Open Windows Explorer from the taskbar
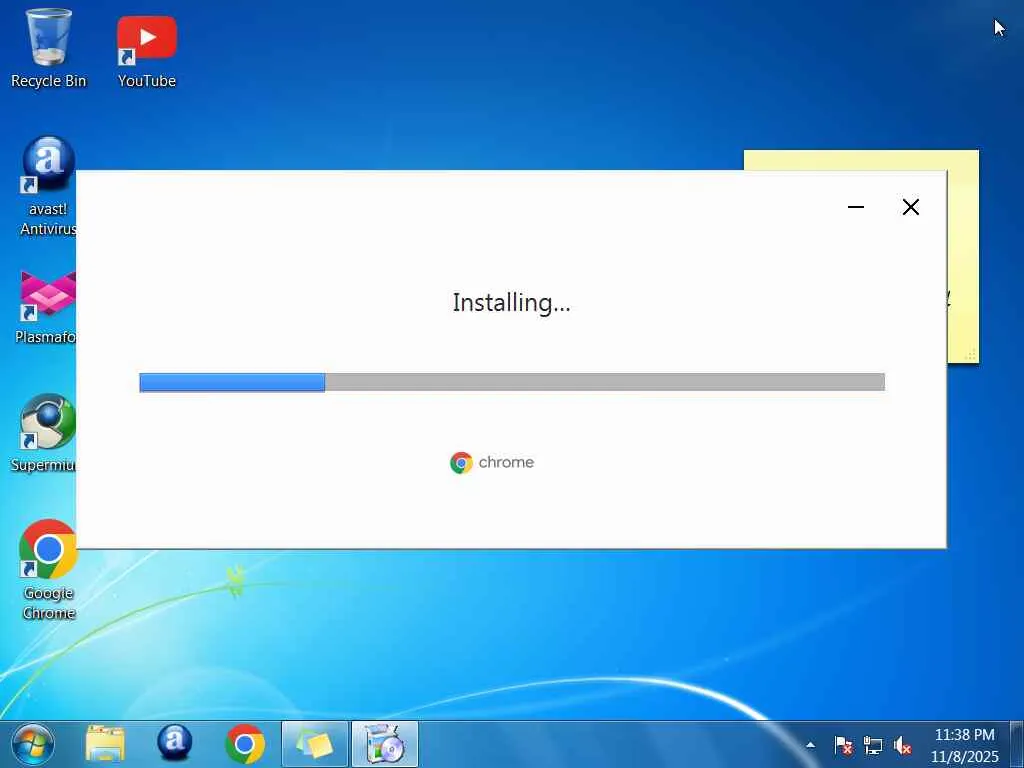Image resolution: width=1024 pixels, height=768 pixels. [104, 744]
